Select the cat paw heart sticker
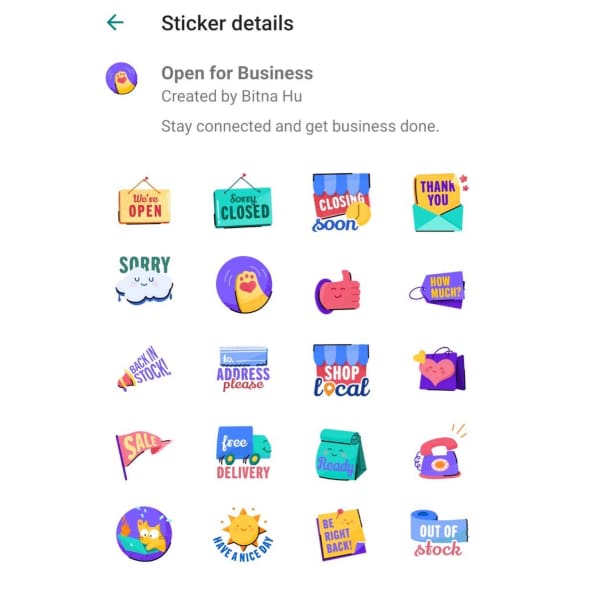This screenshot has width=600, height=600. (244, 284)
